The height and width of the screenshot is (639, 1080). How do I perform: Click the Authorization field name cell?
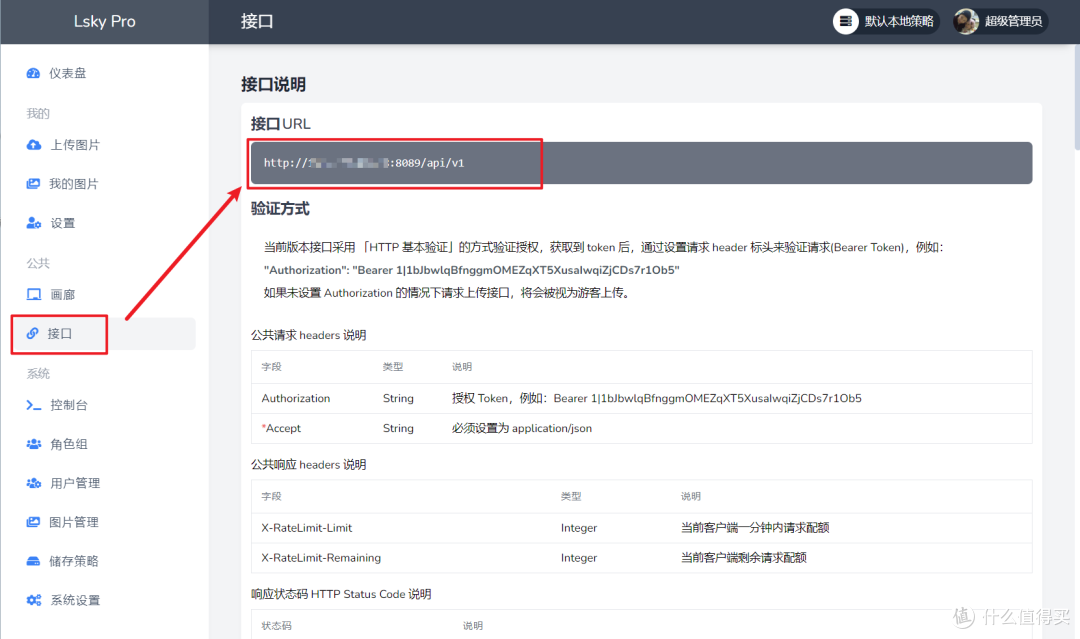coord(295,399)
